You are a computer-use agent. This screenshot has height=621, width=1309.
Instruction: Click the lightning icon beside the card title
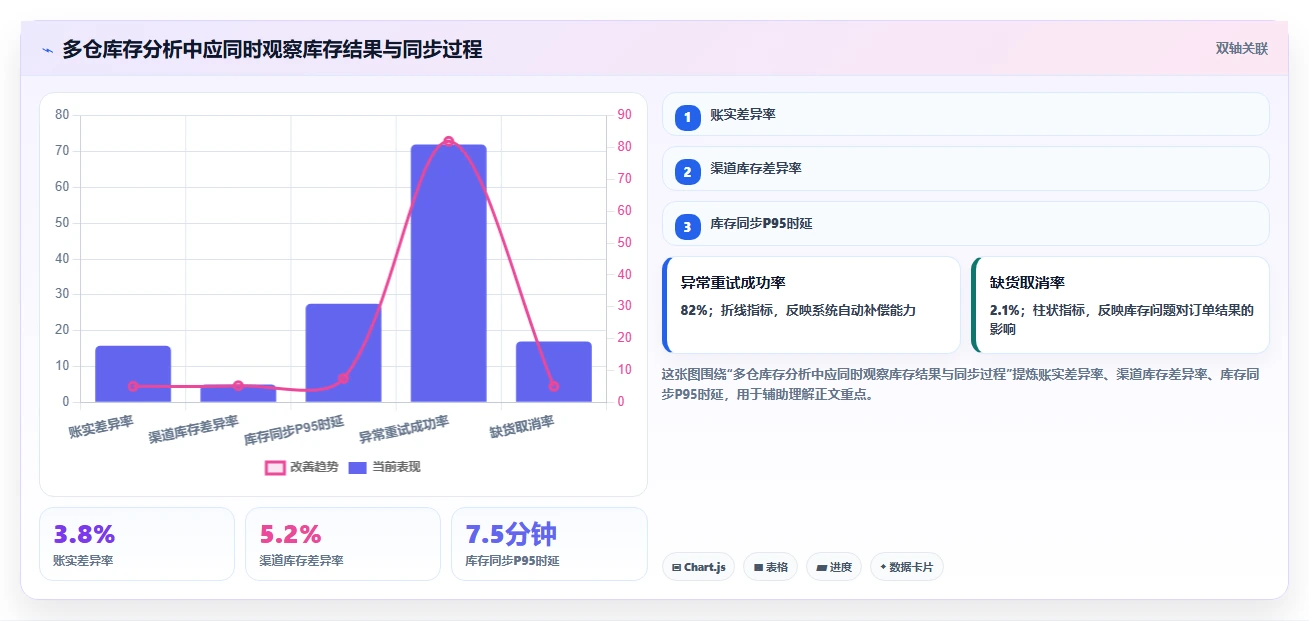tap(48, 50)
